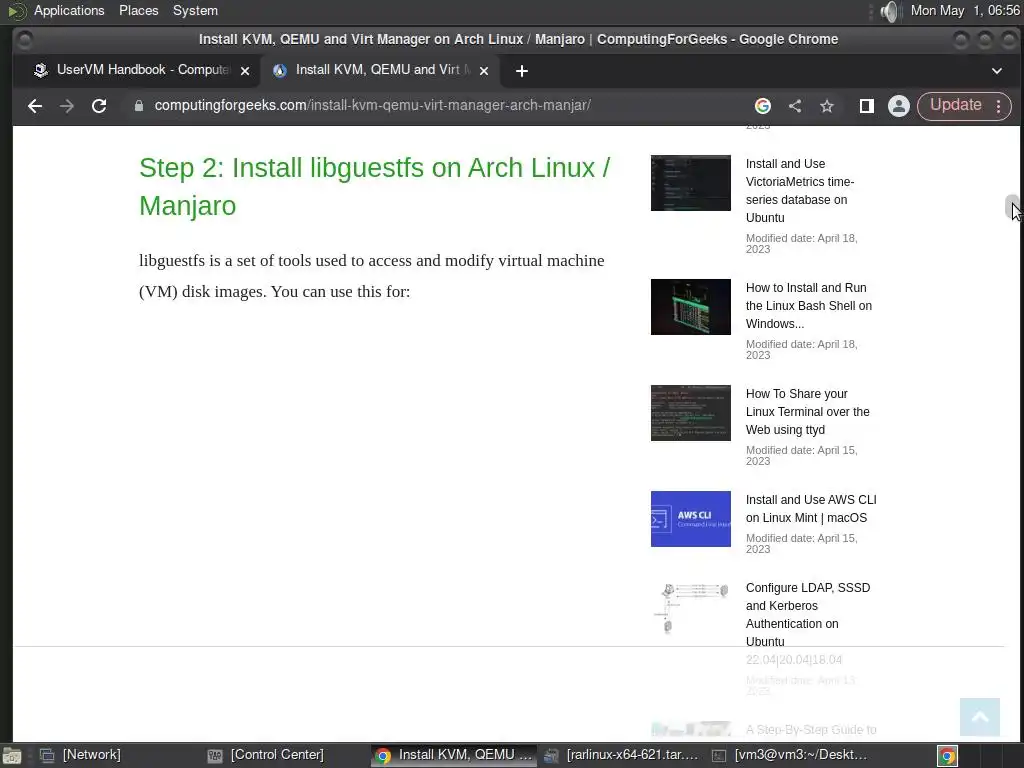Screen dimensions: 1024x768
Task: Click the VictoriaMetrics article thumbnail
Action: click(x=690, y=183)
